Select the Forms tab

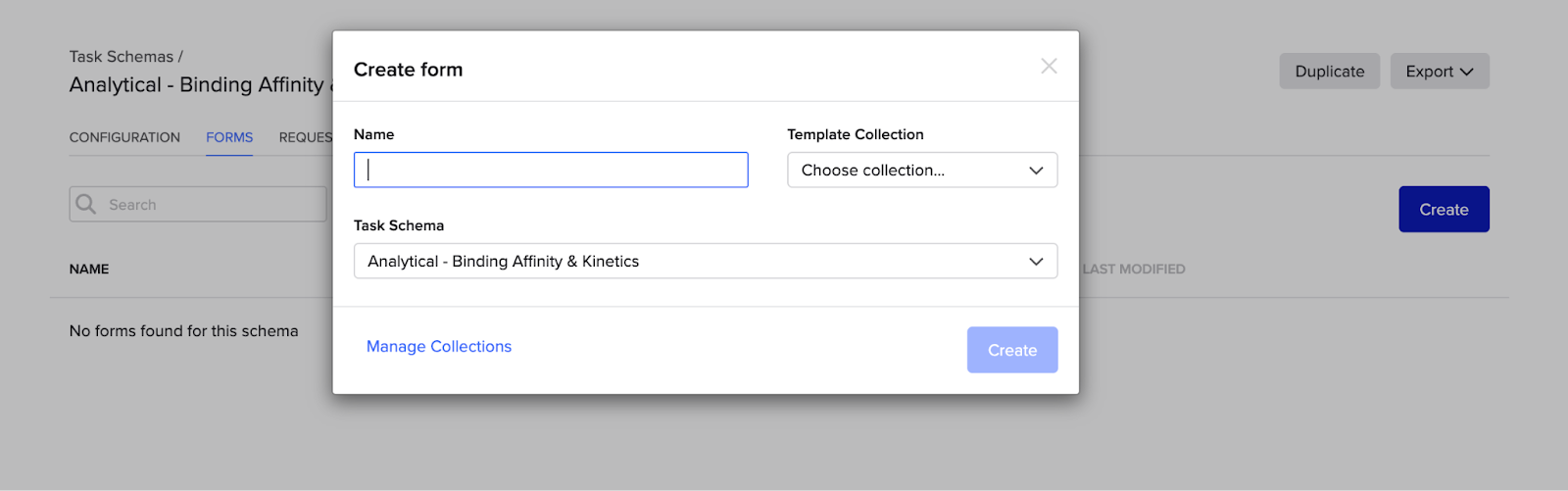point(229,137)
